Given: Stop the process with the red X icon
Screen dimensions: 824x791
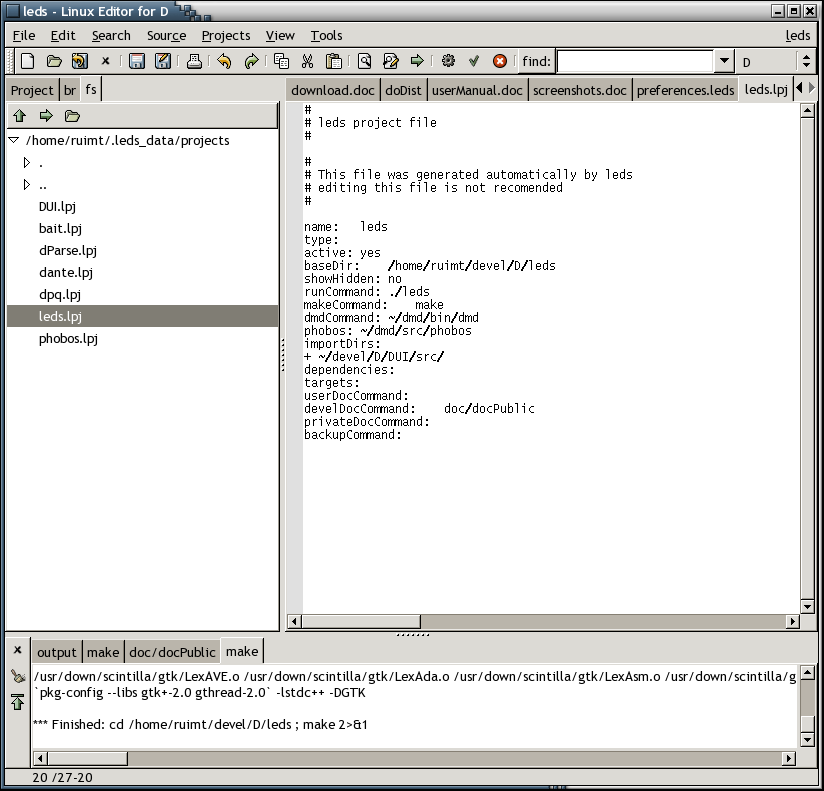Looking at the screenshot, I should [x=500, y=61].
